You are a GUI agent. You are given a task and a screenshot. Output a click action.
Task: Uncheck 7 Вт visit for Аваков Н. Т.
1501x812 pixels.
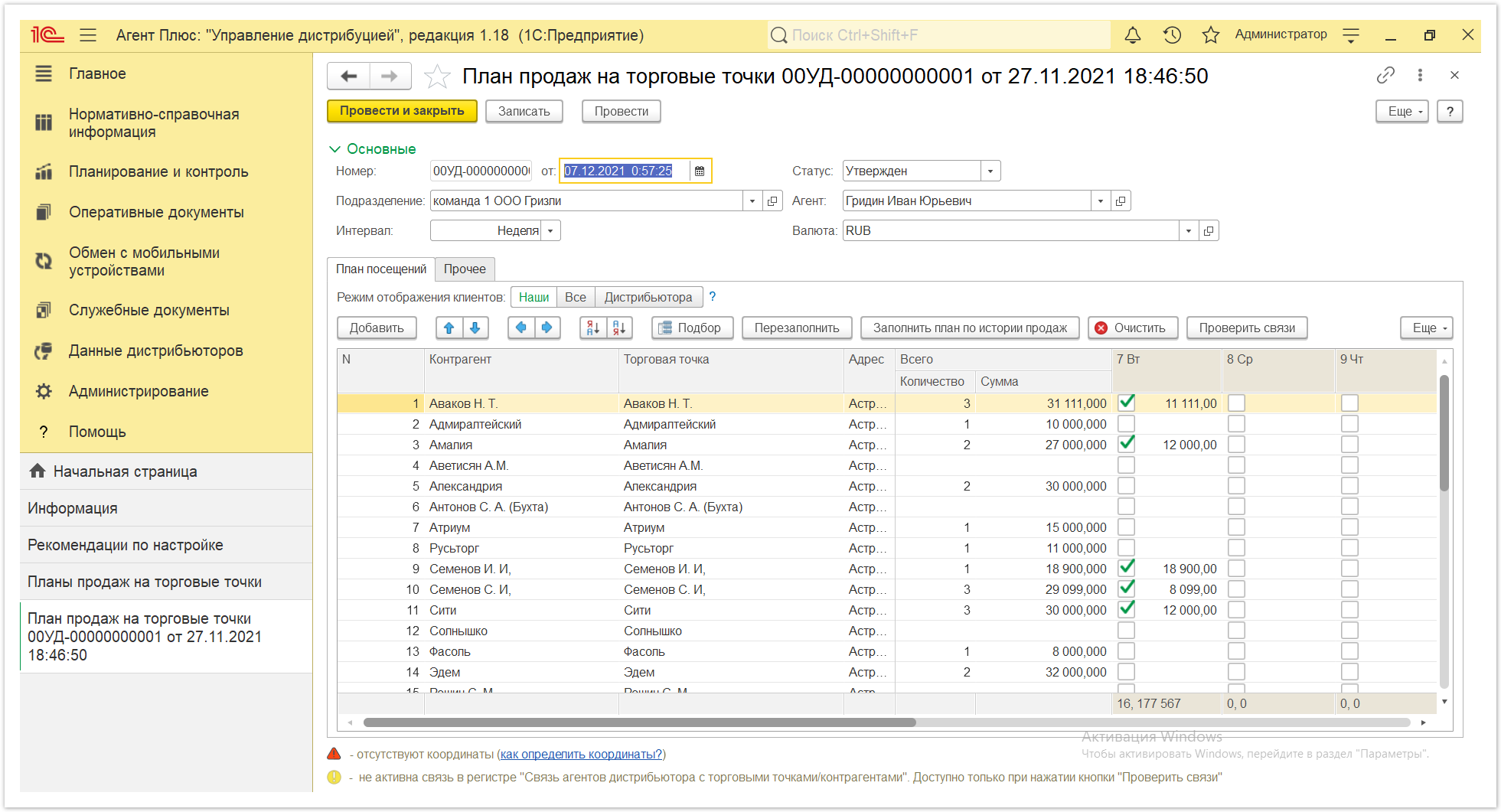pyautogui.click(x=1127, y=403)
